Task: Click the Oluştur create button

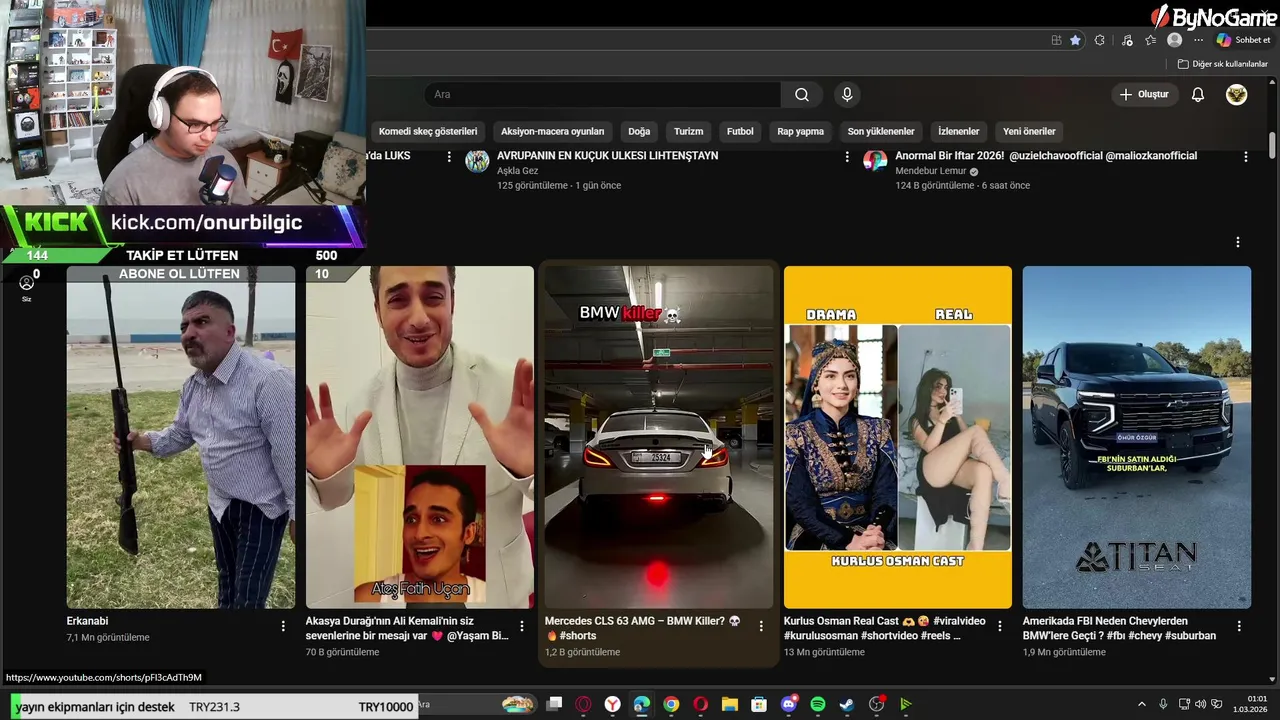Action: [x=1144, y=95]
